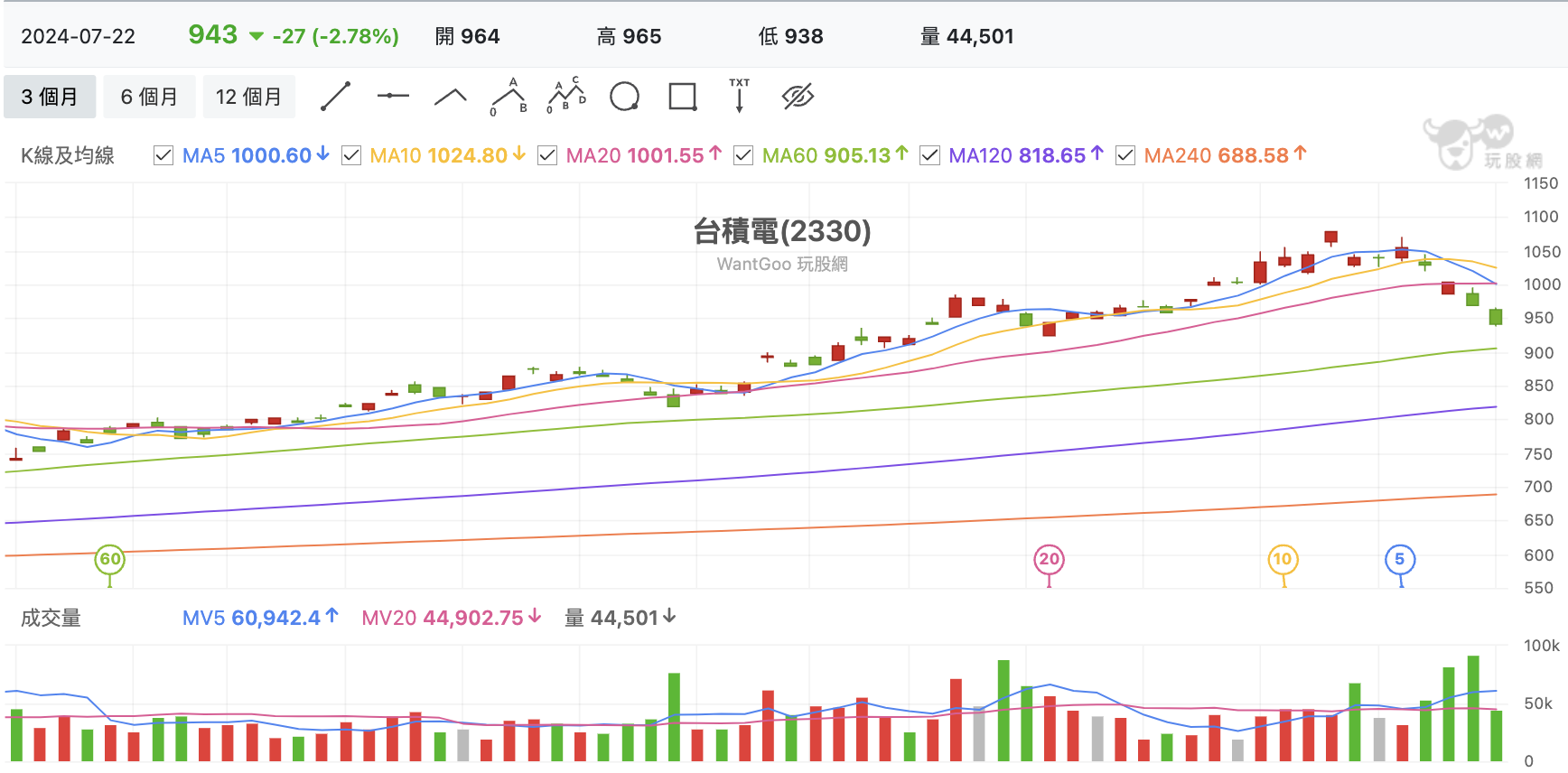
Task: Click the MA240 688.58 label
Action: point(1226,155)
